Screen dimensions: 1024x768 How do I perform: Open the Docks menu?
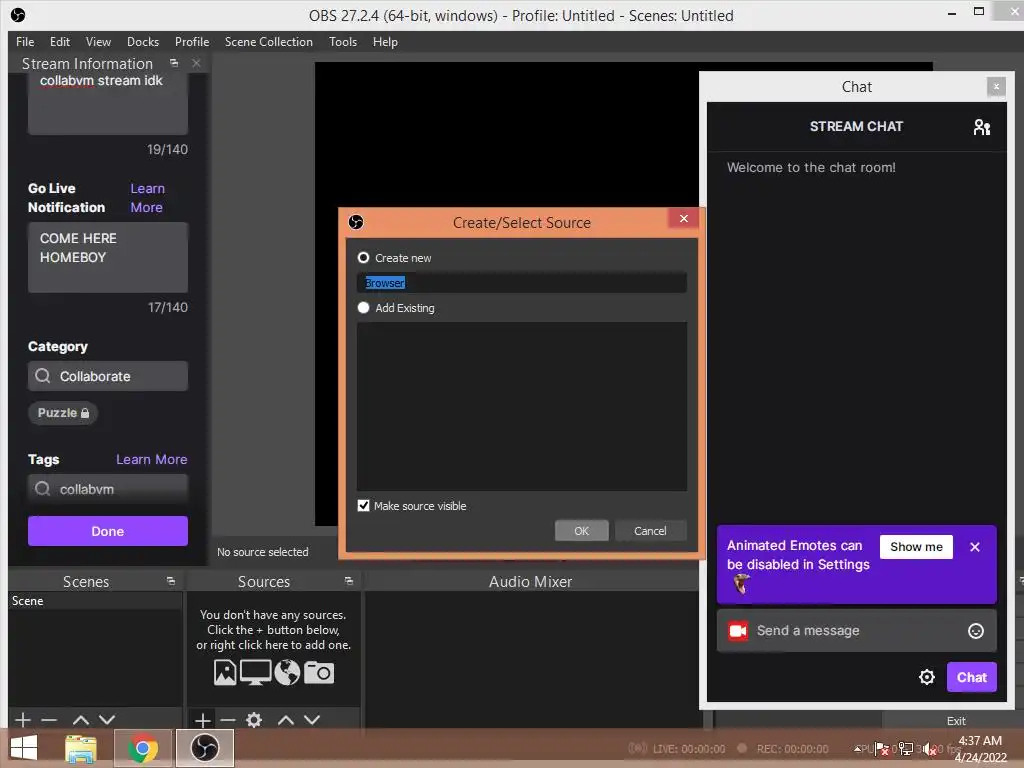[143, 42]
